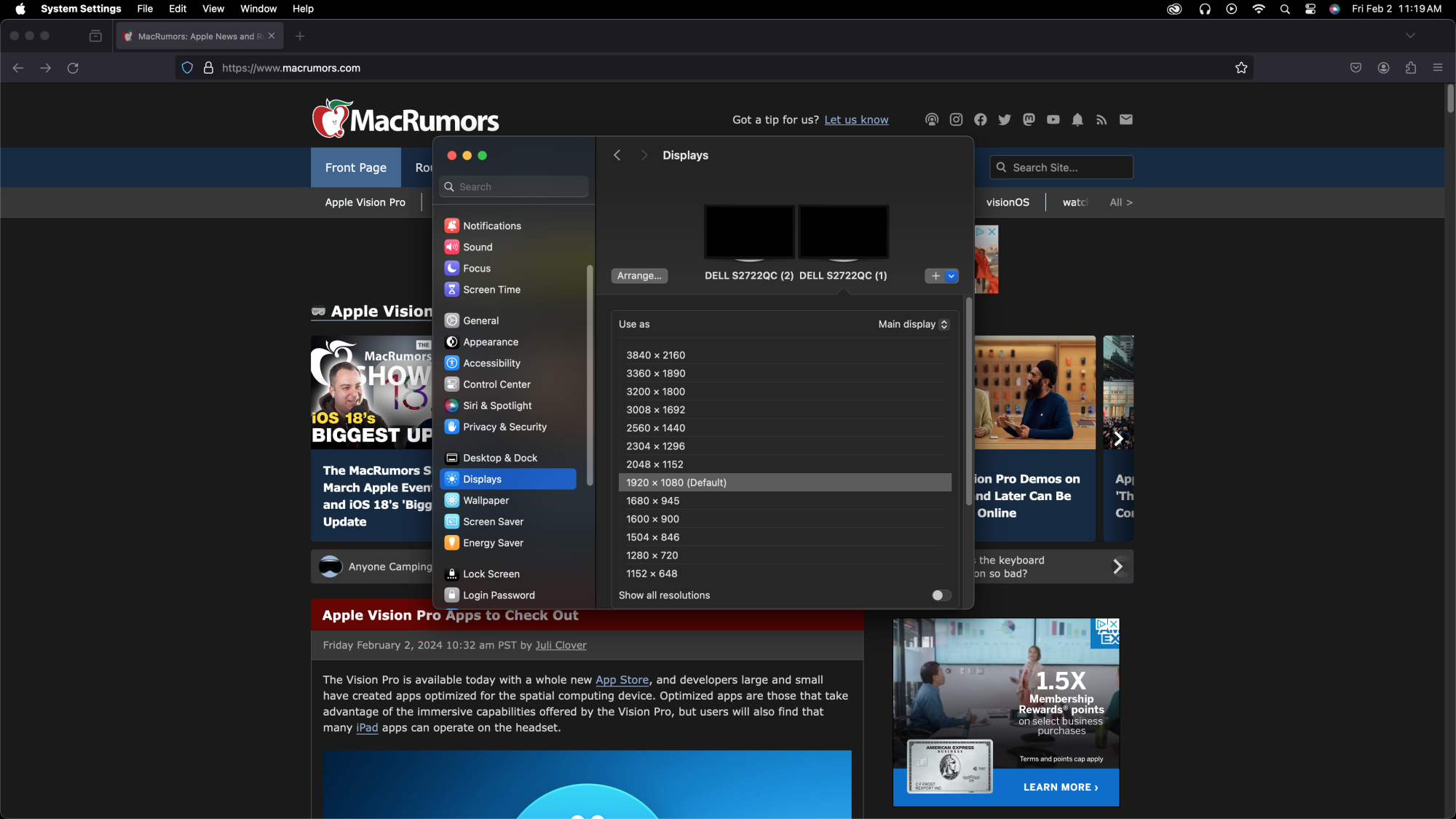Click the MacRumors YouTube icon

pyautogui.click(x=1053, y=119)
